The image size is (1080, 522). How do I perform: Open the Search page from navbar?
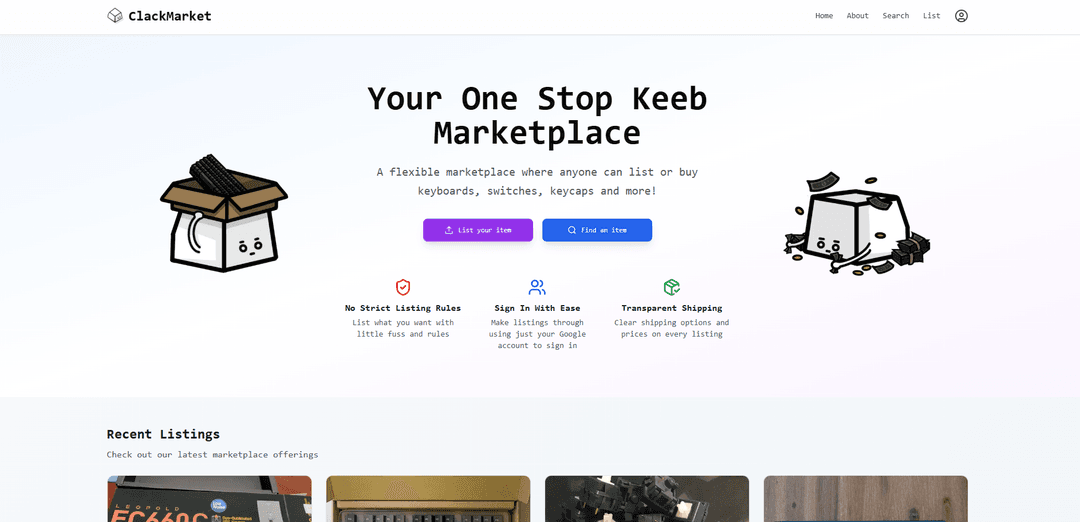895,16
